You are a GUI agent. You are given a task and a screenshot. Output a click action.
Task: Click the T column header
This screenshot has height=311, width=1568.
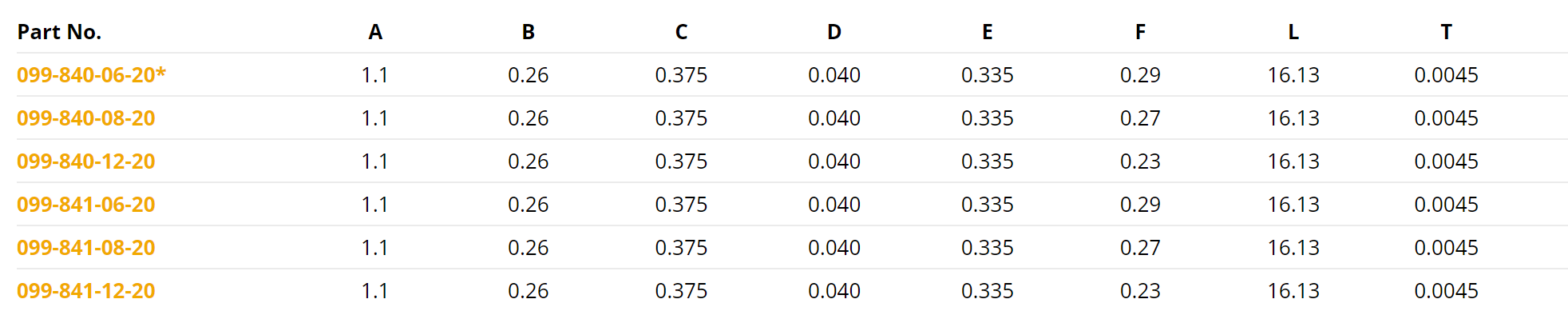coord(1446,32)
